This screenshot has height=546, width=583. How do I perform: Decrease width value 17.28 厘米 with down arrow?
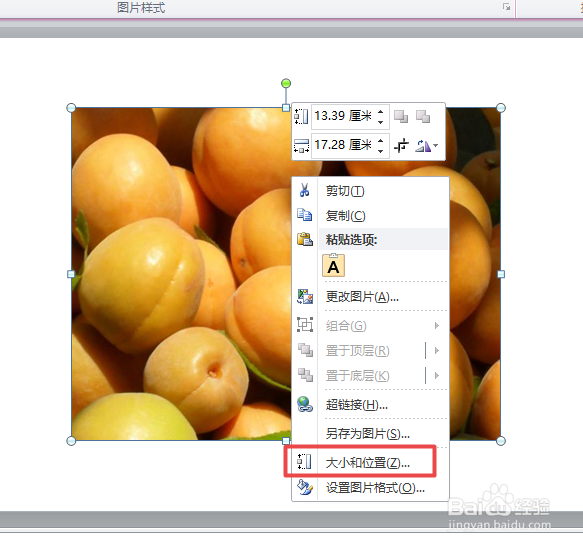click(380, 151)
